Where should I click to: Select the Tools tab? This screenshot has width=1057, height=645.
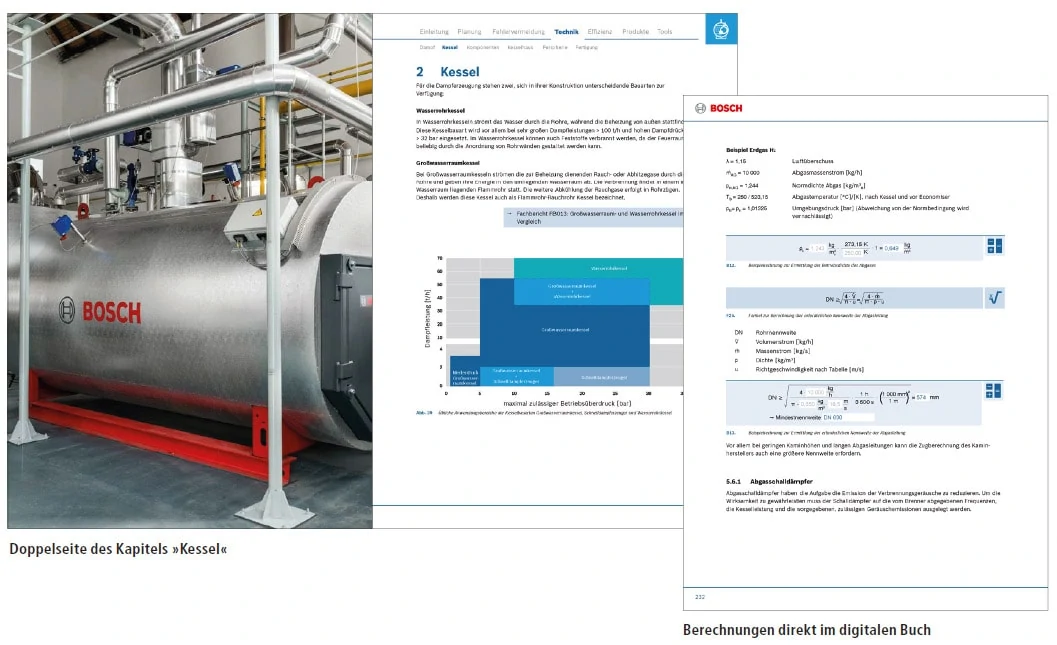click(665, 32)
